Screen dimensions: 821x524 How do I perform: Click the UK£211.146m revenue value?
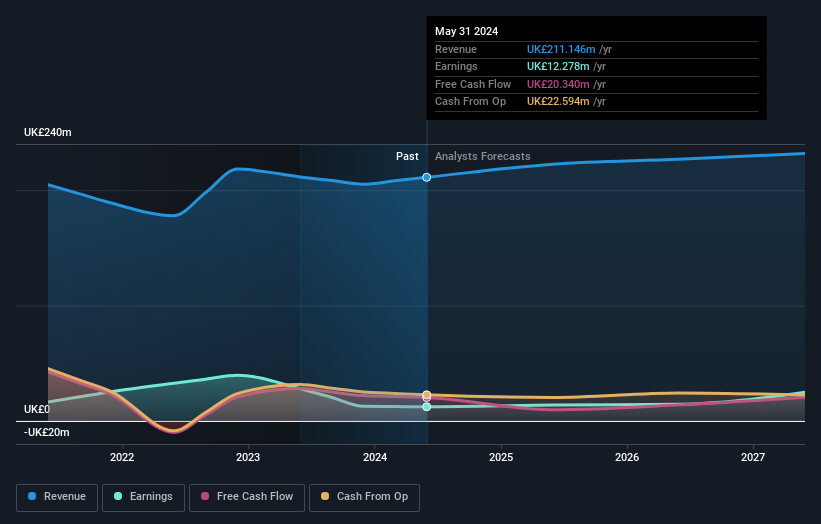click(x=561, y=49)
